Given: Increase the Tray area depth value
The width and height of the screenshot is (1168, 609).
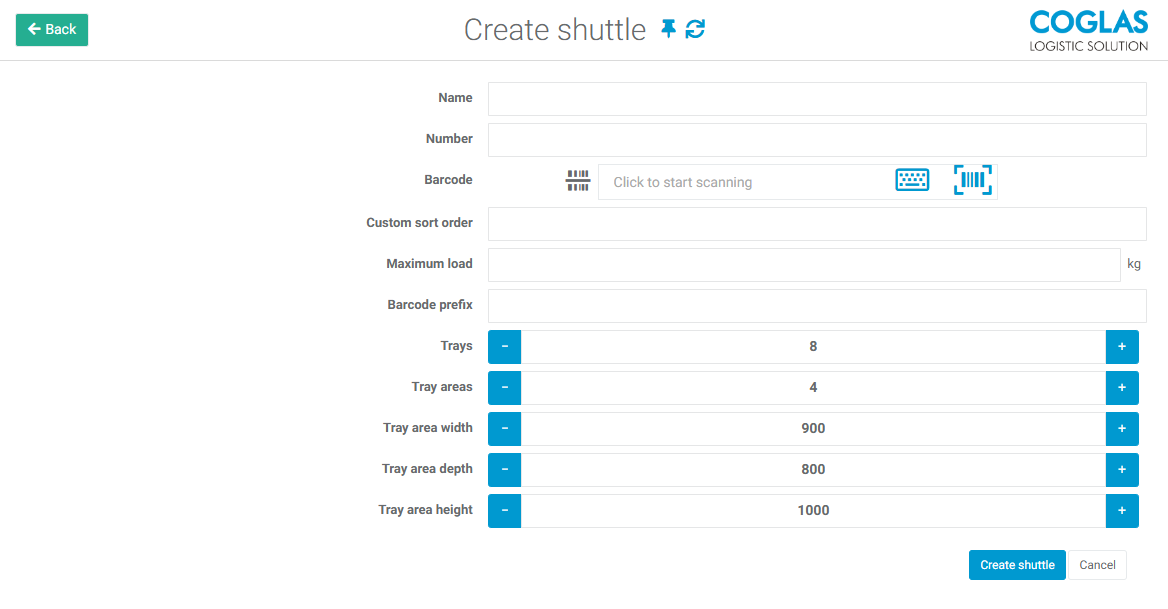Looking at the screenshot, I should click(x=1122, y=470).
